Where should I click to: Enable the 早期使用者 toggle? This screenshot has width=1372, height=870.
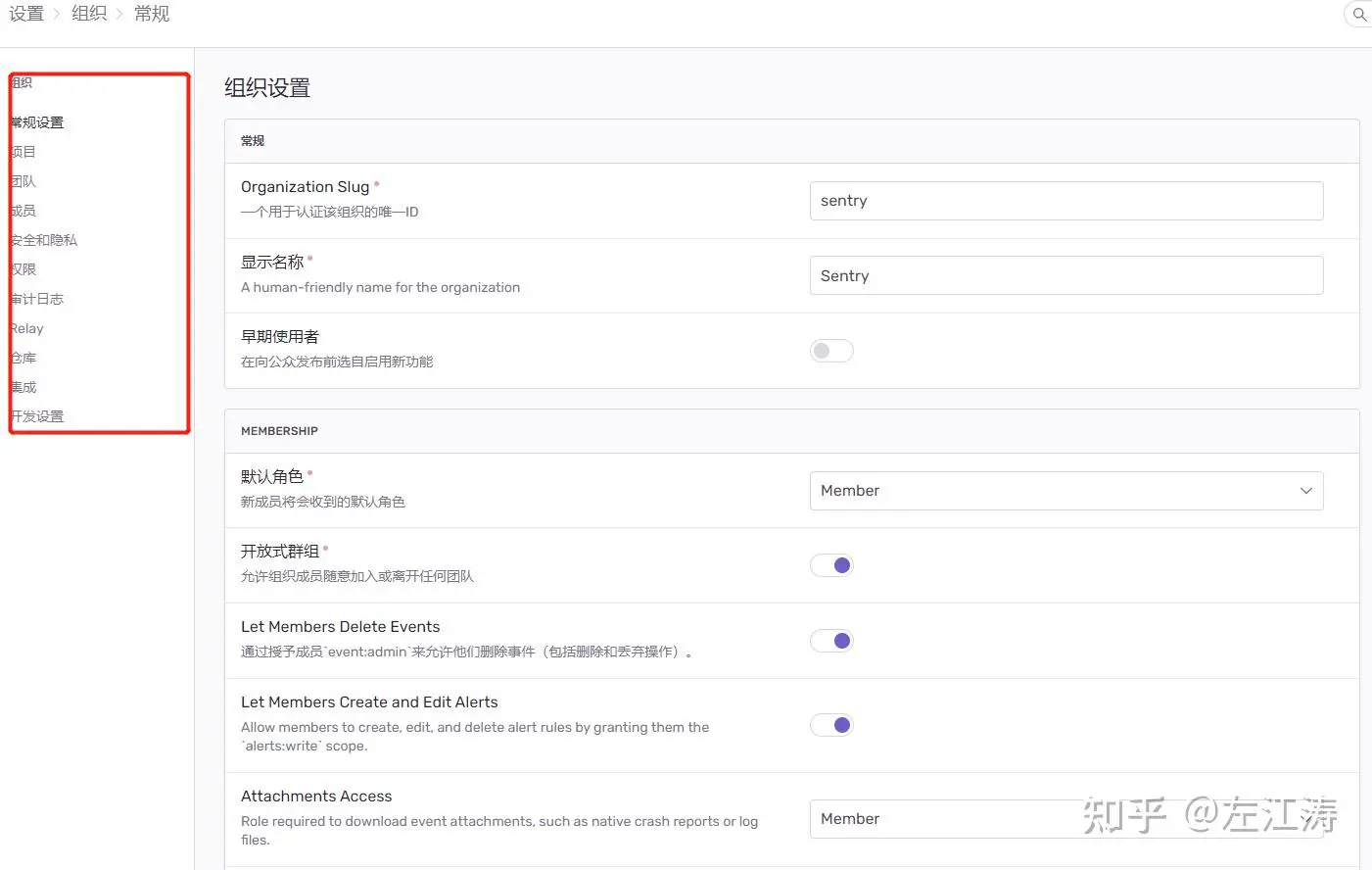831,351
